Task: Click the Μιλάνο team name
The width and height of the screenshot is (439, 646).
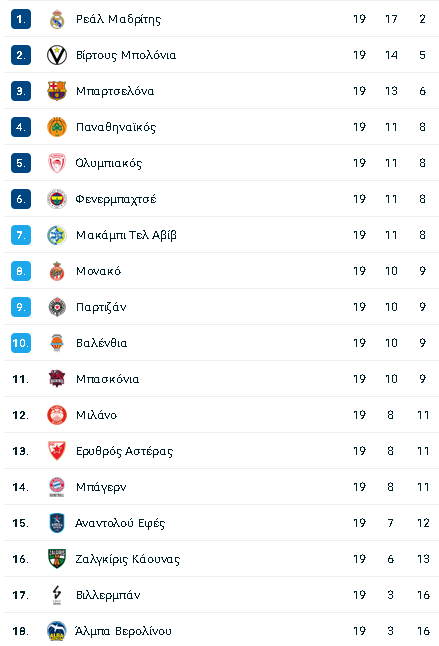Action: click(96, 415)
